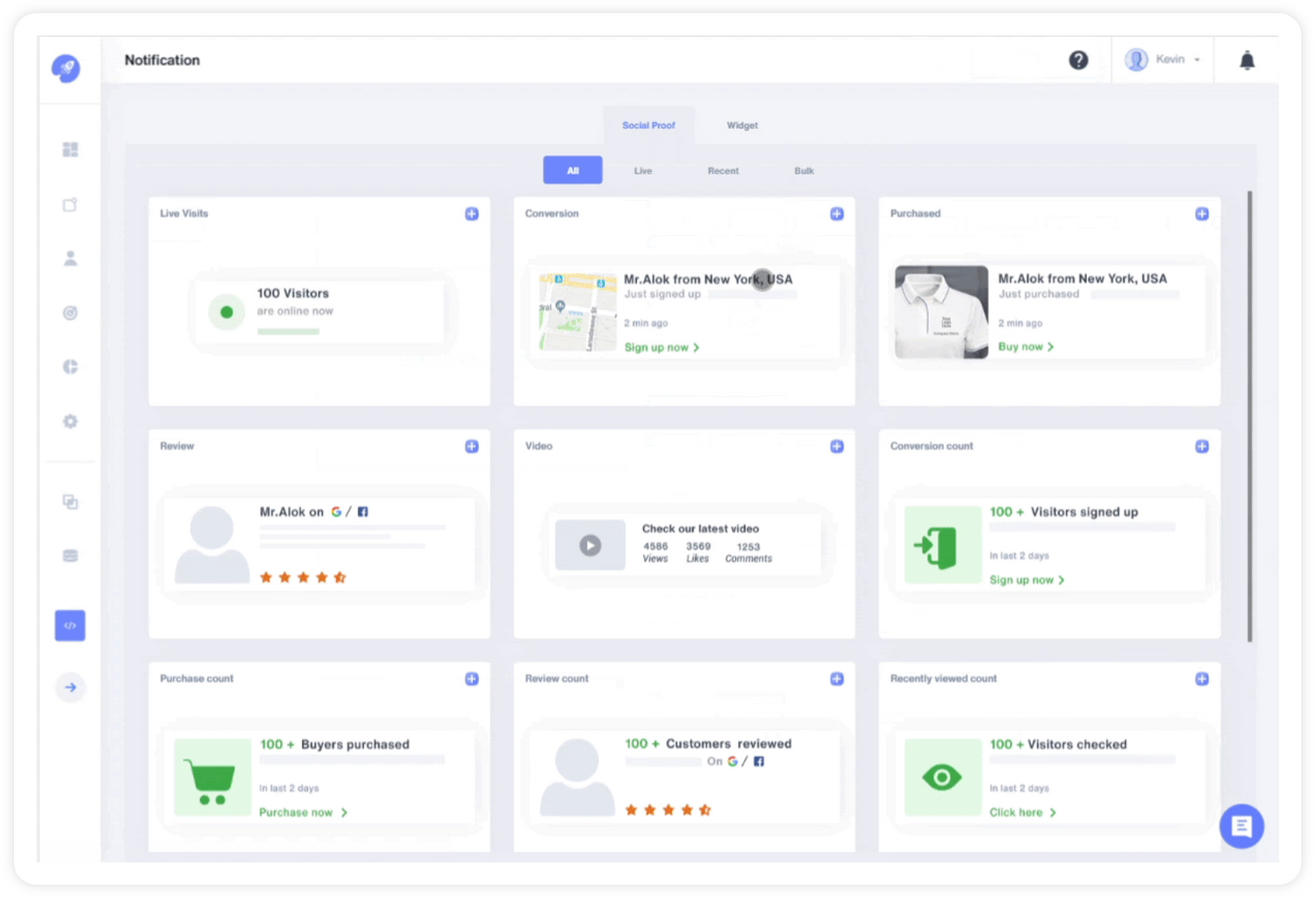The height and width of the screenshot is (898, 1316).
Task: Show Bulk notification filter
Action: point(804,171)
